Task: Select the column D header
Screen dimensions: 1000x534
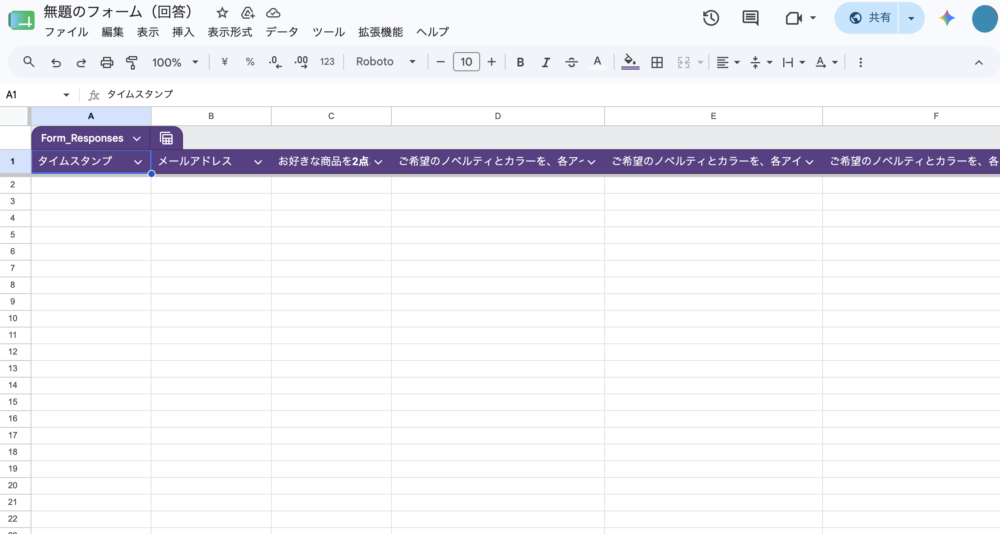Action: click(x=498, y=116)
